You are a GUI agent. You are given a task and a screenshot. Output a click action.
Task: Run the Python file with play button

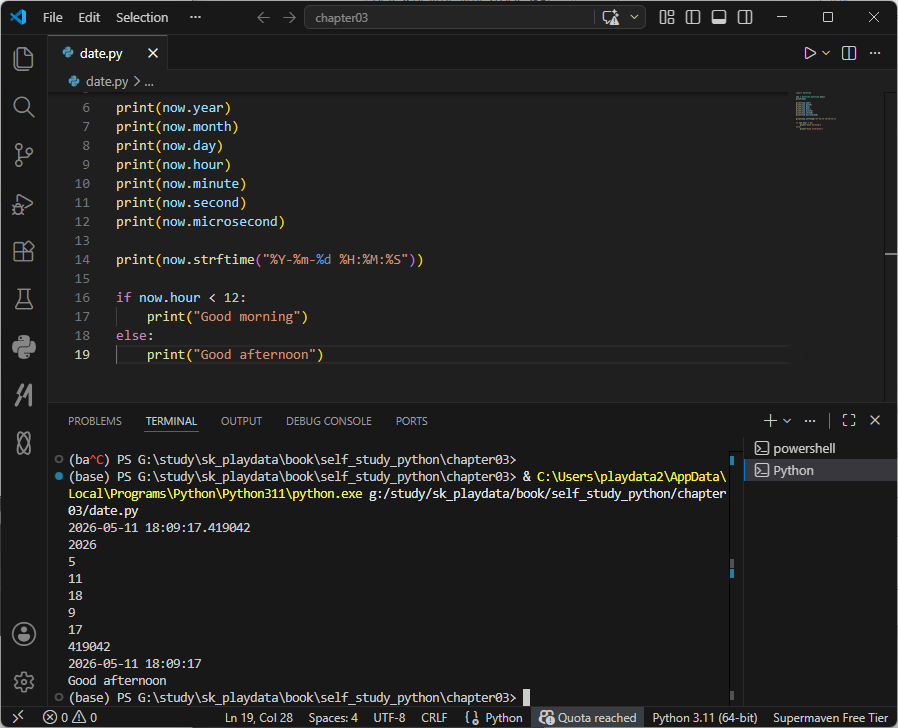coord(809,53)
